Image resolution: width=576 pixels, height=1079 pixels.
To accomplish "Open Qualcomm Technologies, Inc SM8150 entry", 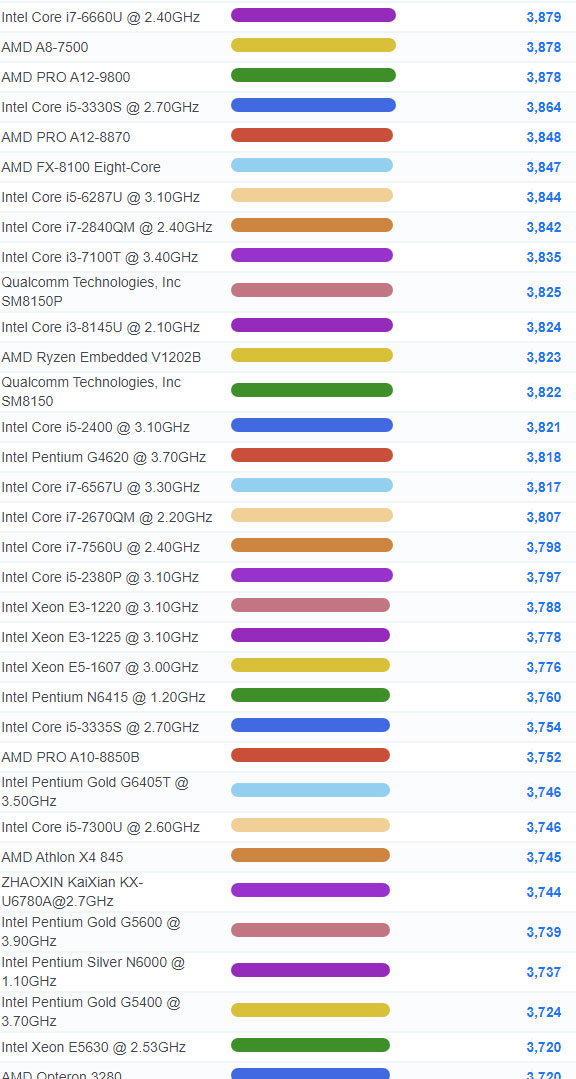I will 91,392.
